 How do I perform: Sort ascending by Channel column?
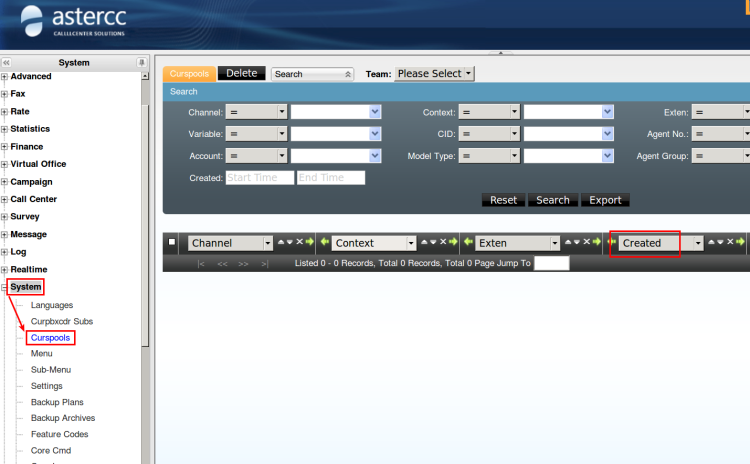click(280, 243)
